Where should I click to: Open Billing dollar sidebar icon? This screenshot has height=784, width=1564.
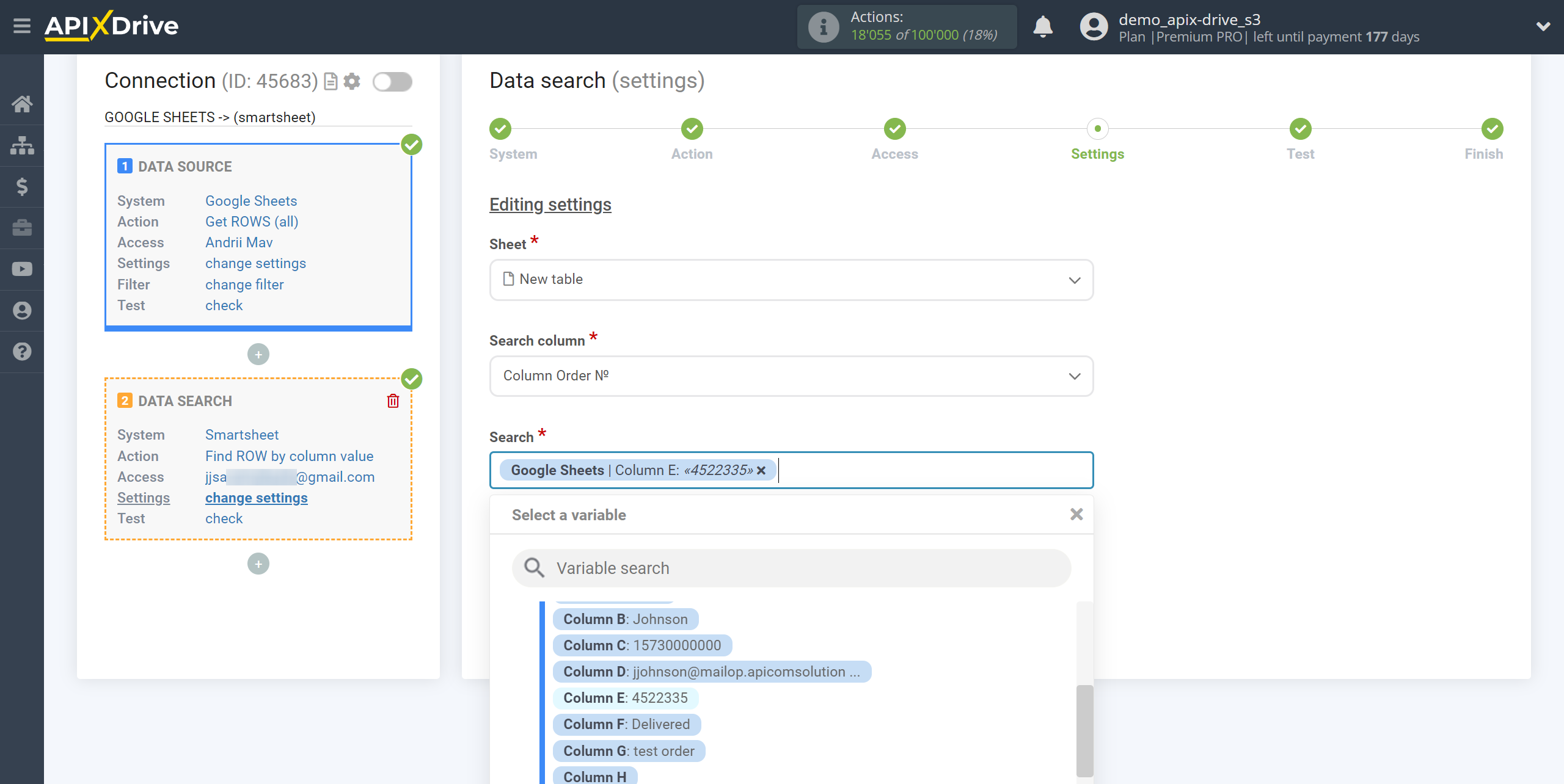pyautogui.click(x=22, y=186)
